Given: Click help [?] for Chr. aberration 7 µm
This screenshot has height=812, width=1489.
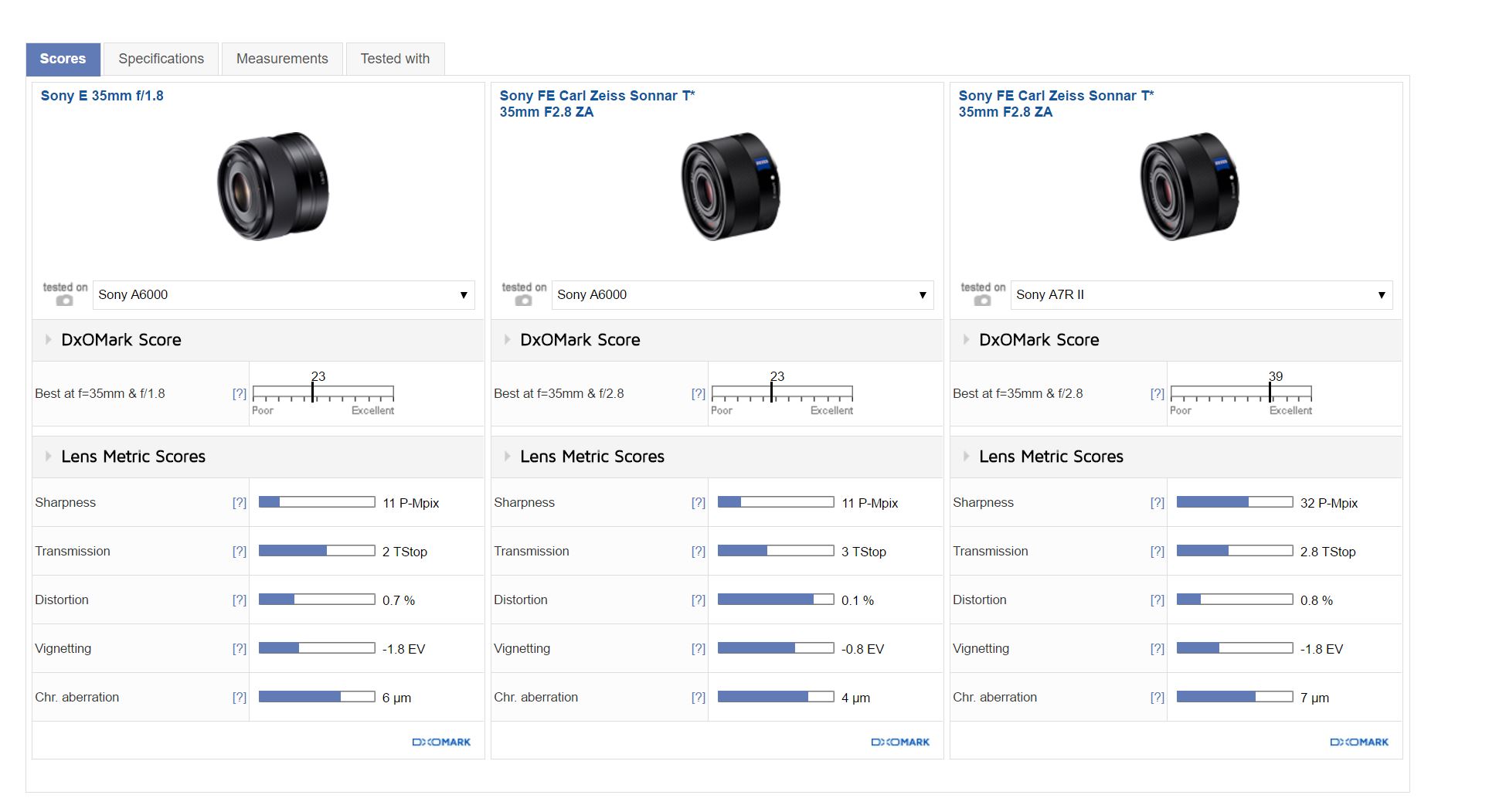Looking at the screenshot, I should pos(1158,697).
